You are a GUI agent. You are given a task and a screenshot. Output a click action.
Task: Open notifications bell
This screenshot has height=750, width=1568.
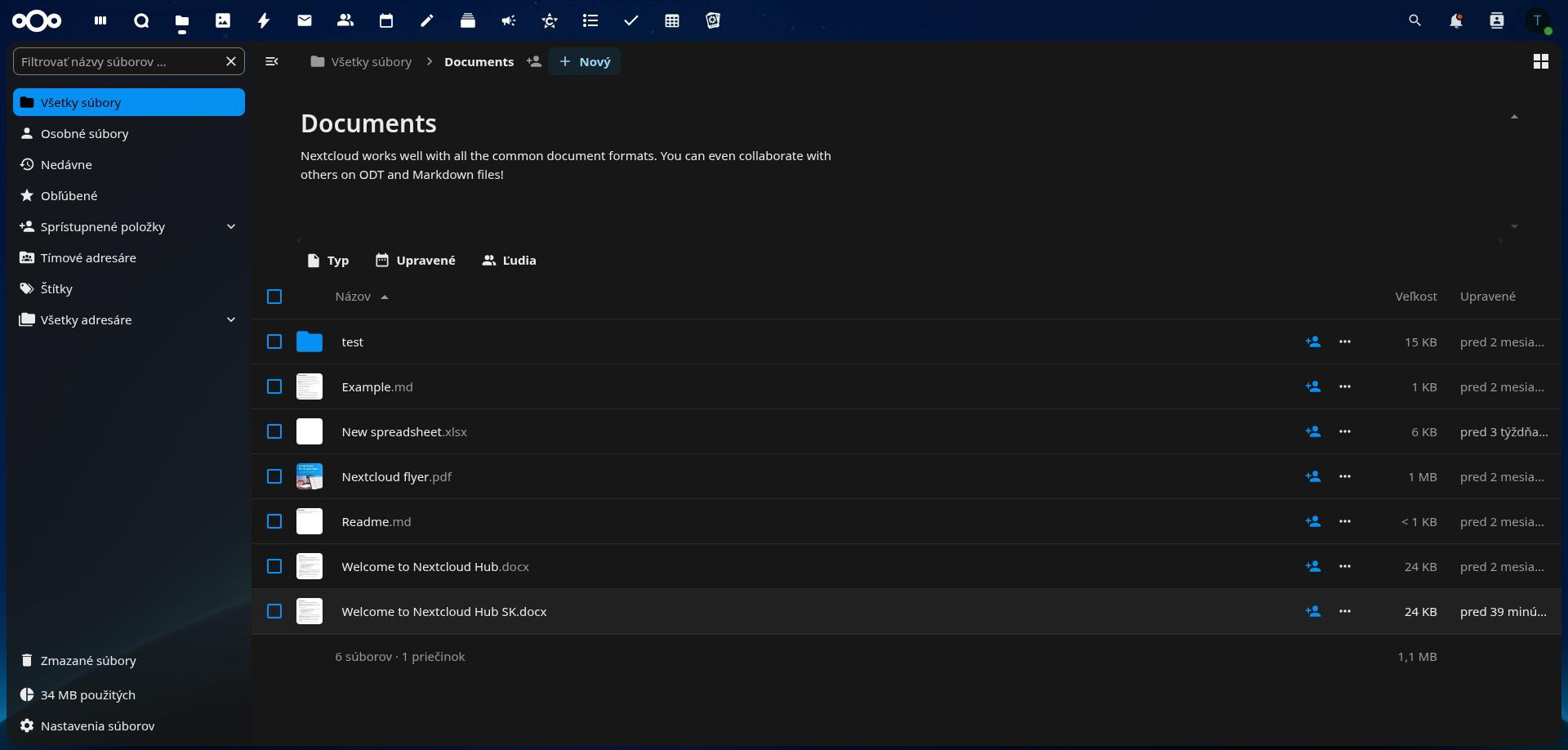pyautogui.click(x=1456, y=20)
